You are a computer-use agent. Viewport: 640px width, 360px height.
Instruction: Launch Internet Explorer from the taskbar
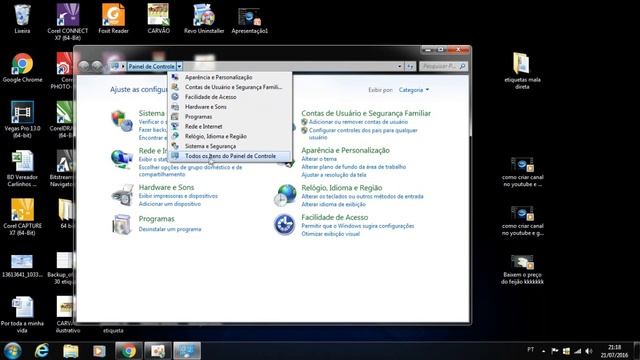pos(42,351)
